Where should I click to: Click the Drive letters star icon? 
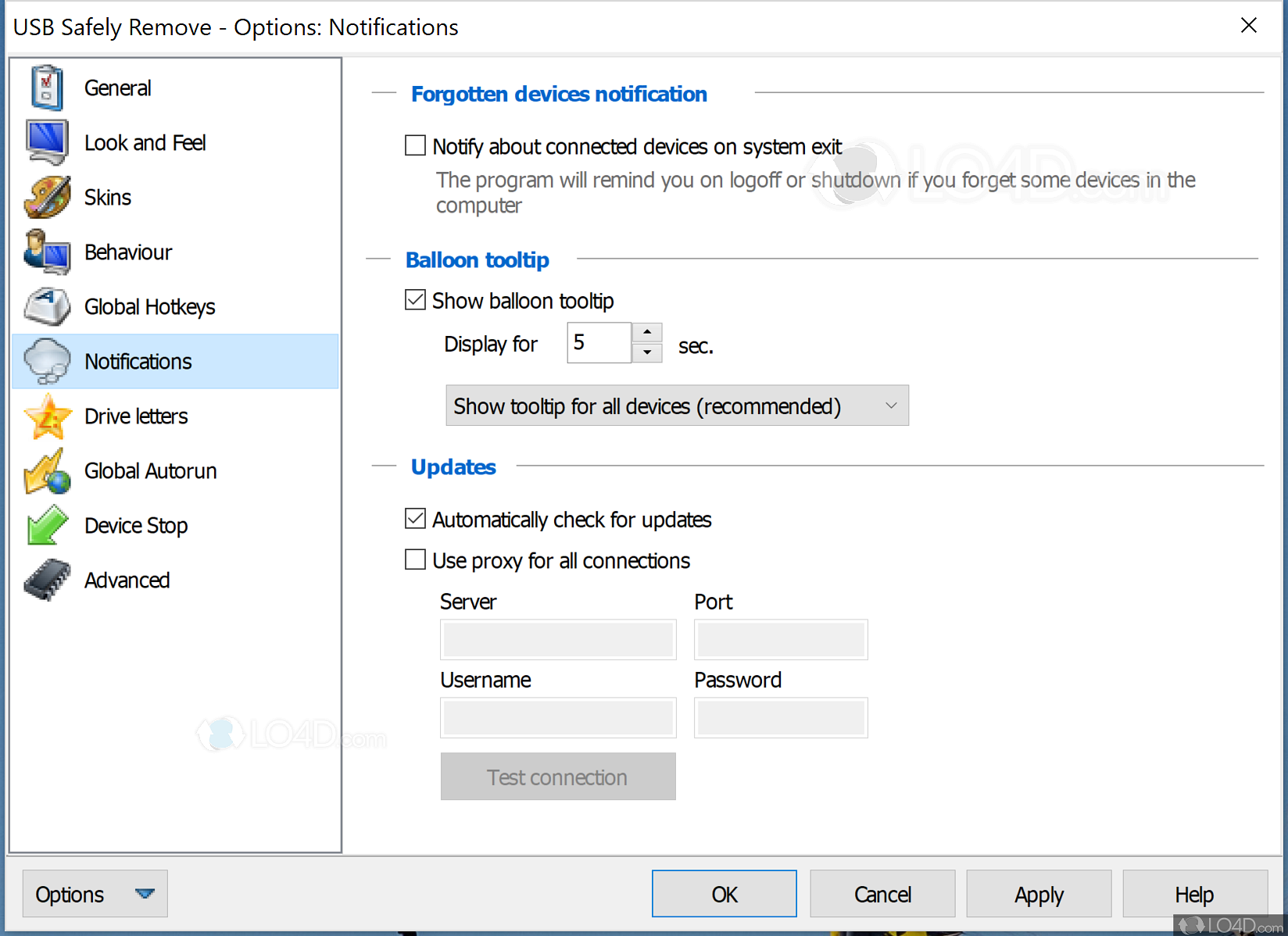pyautogui.click(x=47, y=416)
